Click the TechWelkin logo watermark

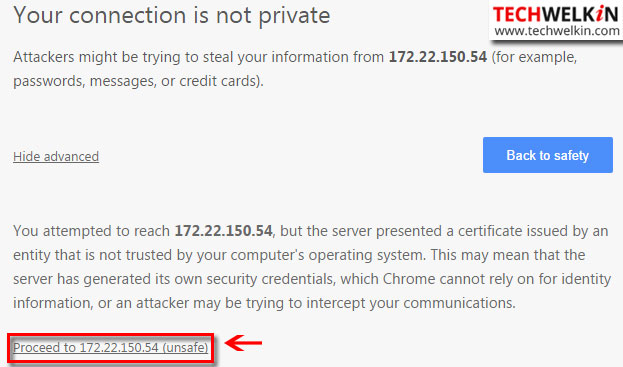coord(556,20)
